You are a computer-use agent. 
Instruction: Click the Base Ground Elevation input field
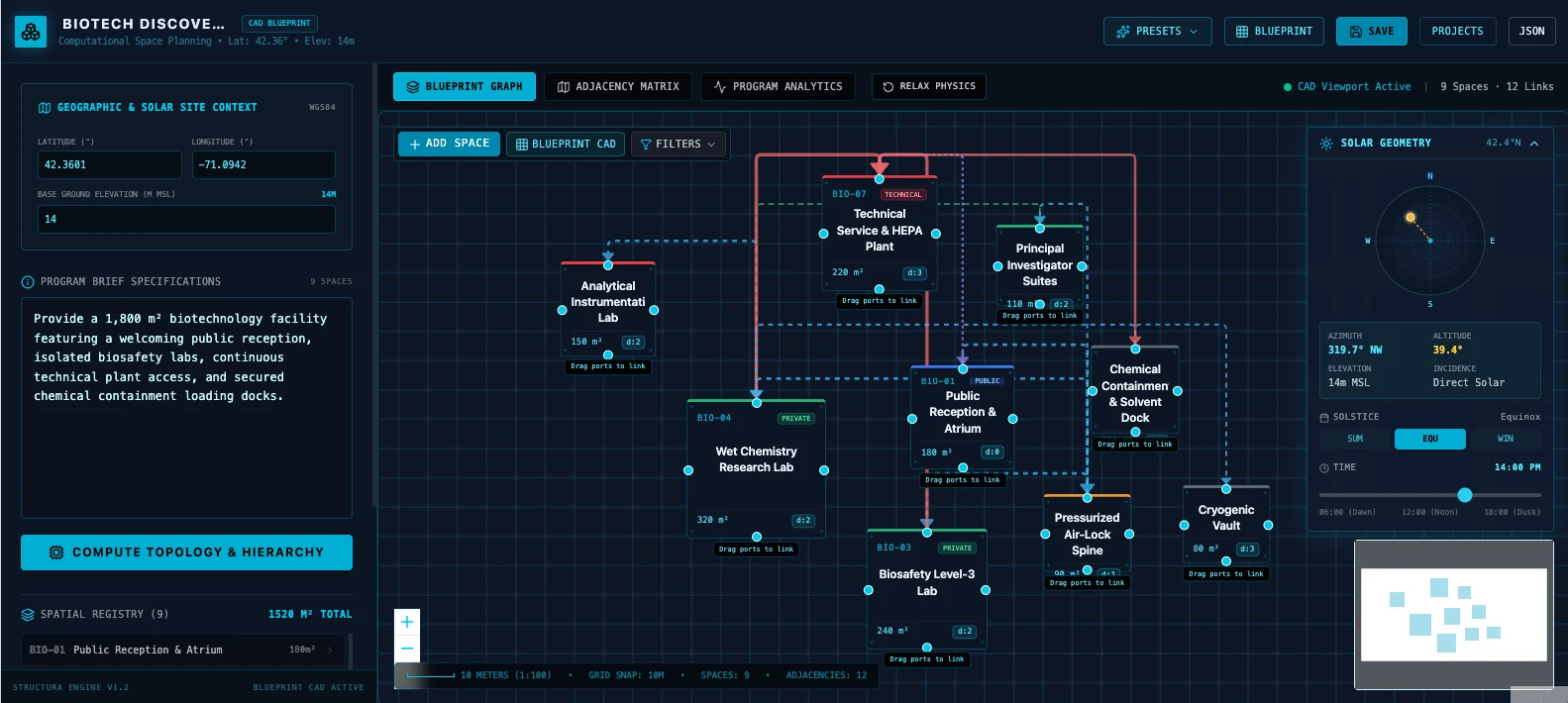(x=186, y=220)
